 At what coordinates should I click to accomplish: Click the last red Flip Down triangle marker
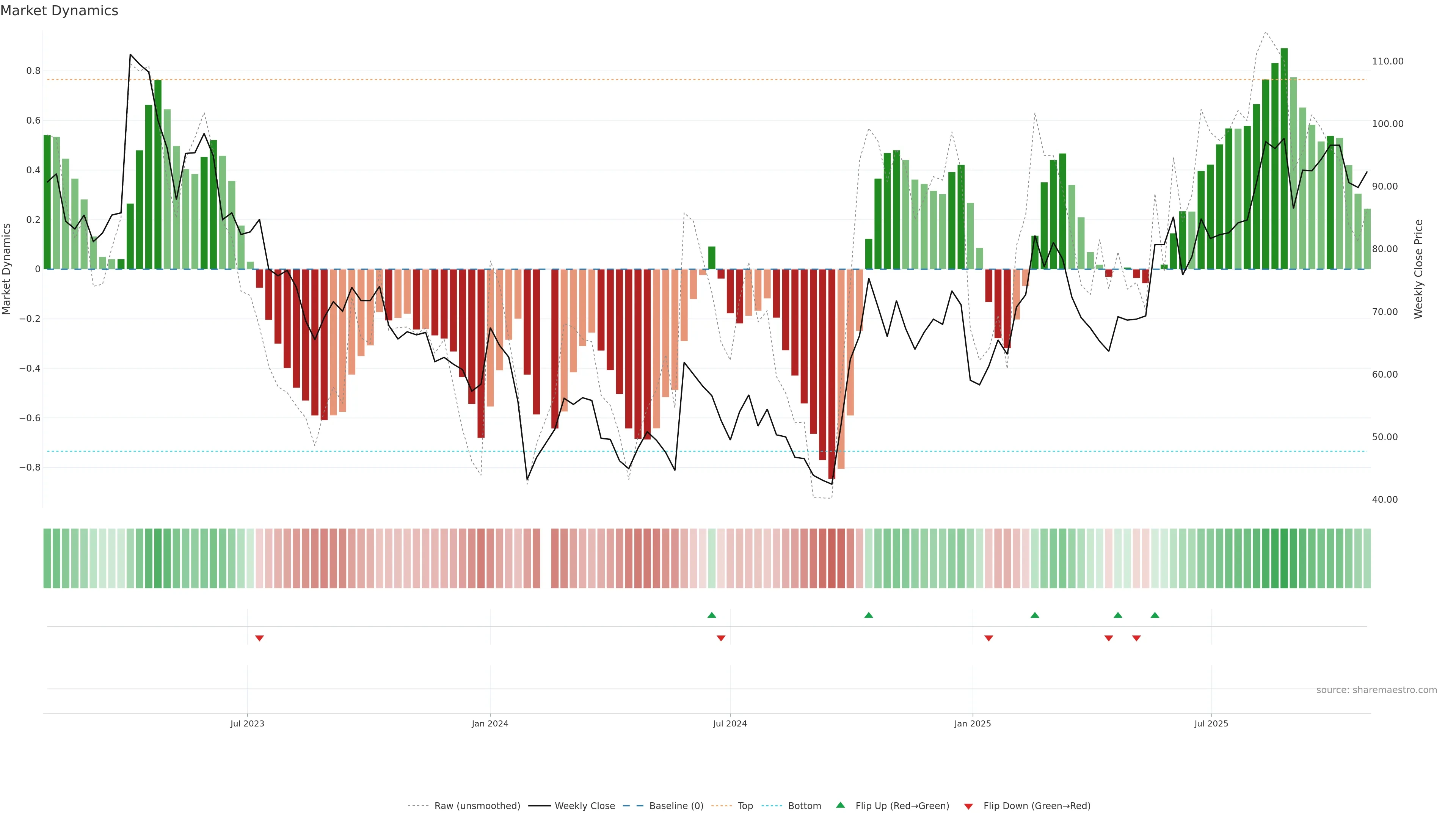pos(1136,638)
